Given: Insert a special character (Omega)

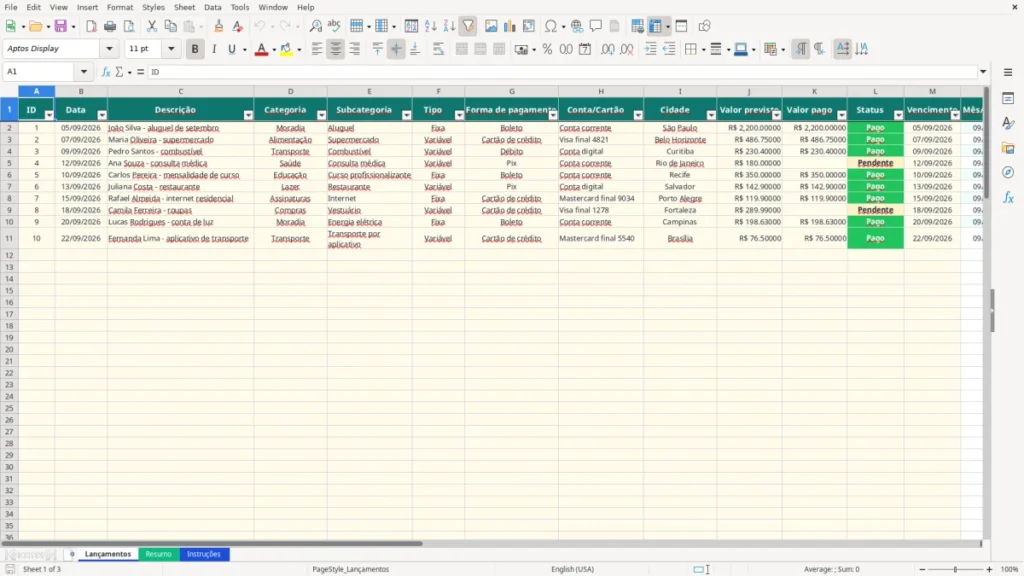Looking at the screenshot, I should pos(551,26).
